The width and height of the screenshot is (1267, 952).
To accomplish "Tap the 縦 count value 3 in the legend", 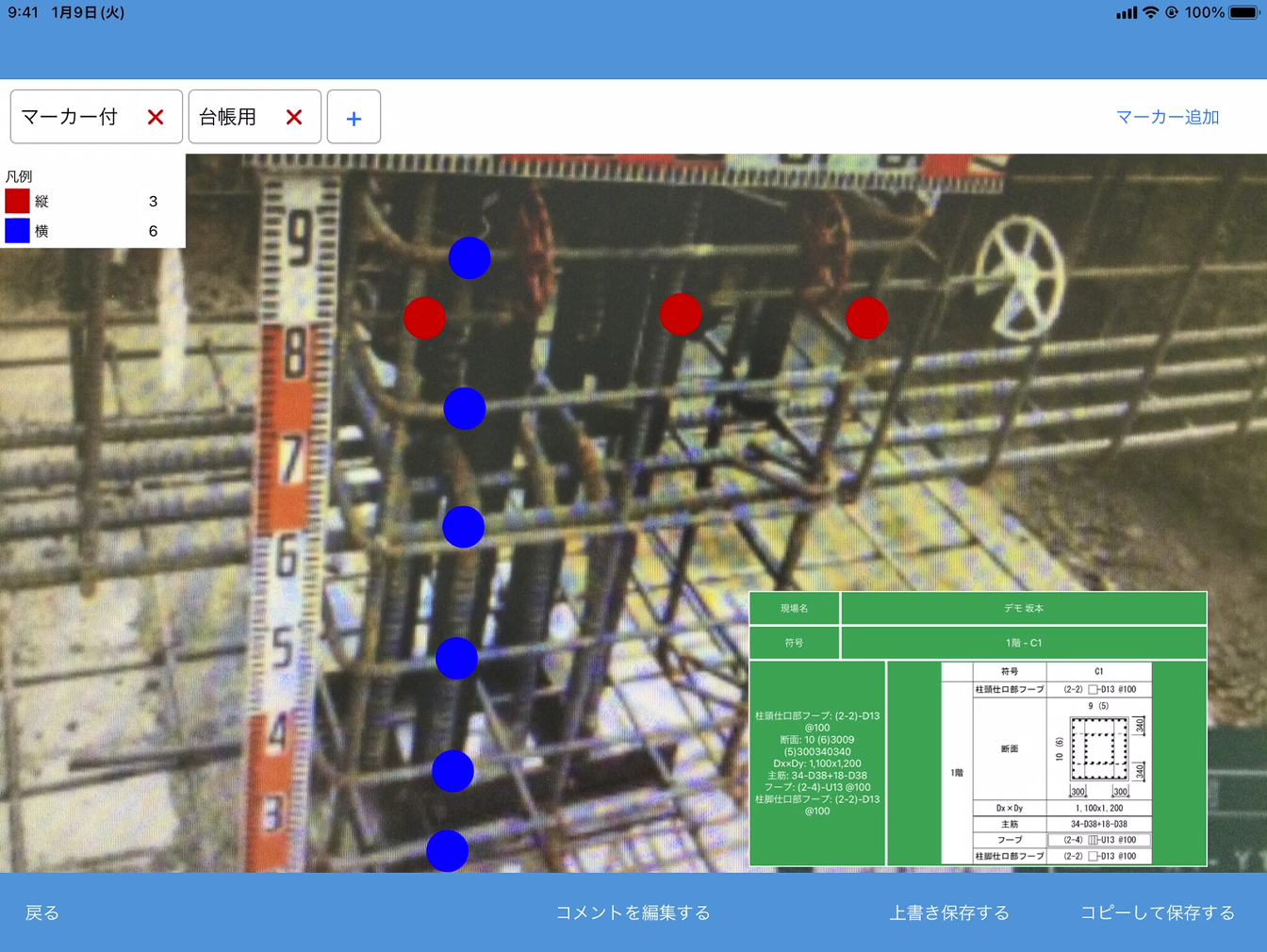I will coord(153,201).
